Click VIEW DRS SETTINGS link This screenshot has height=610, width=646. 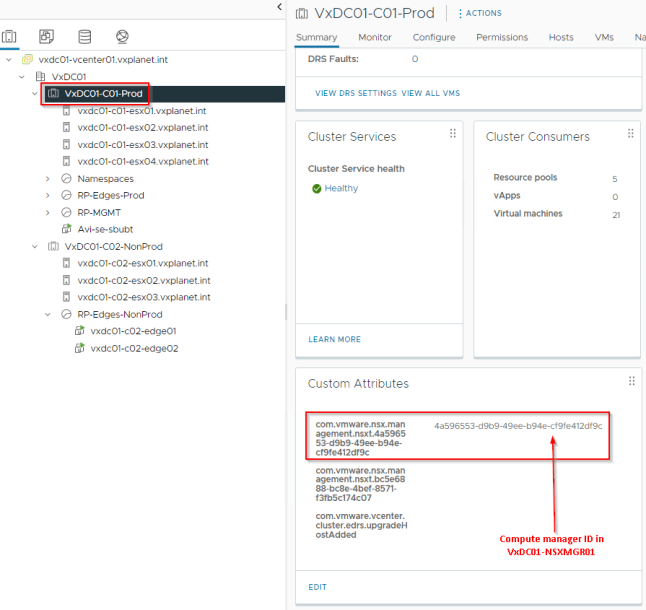[356, 93]
